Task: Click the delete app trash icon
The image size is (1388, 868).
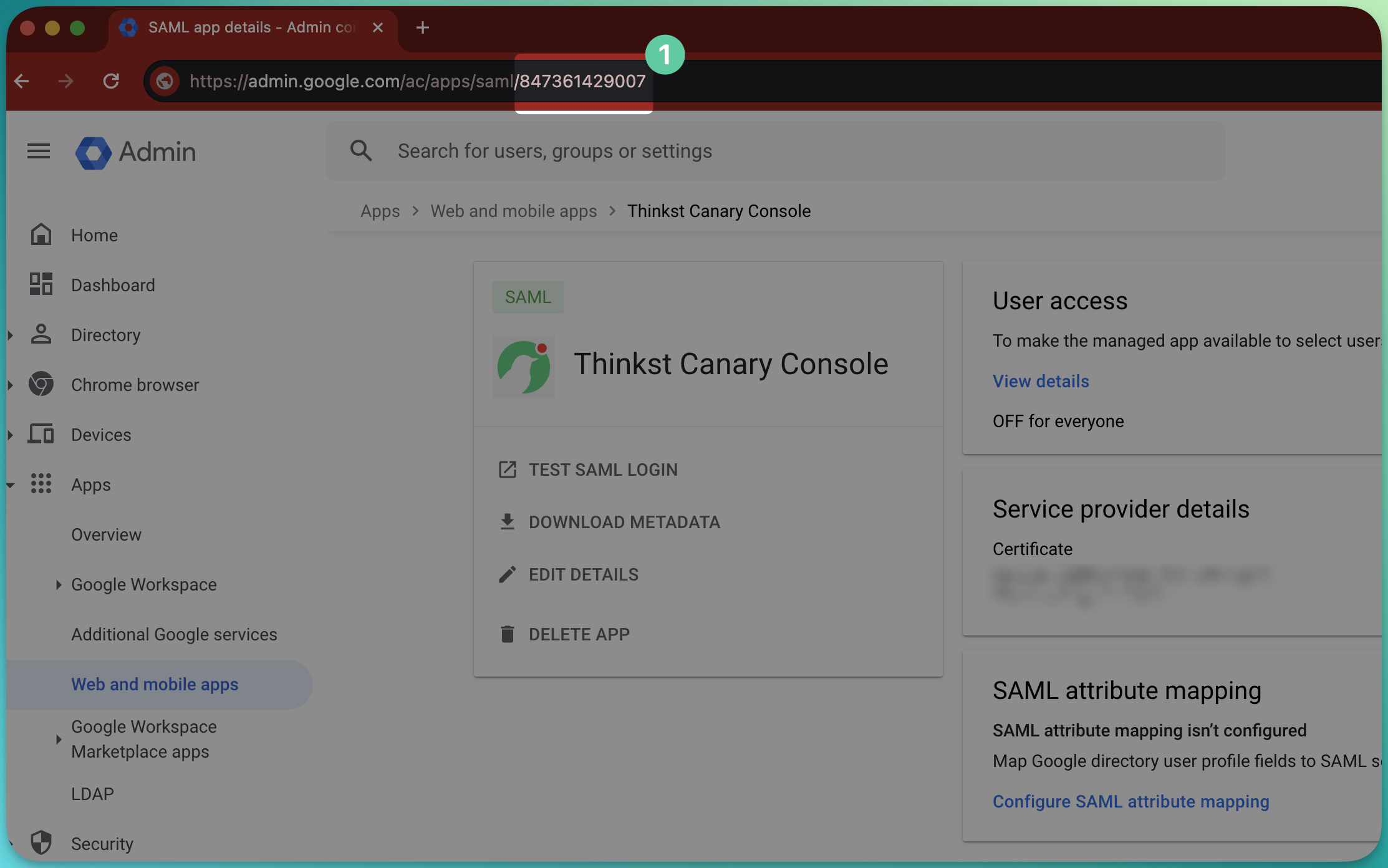Action: 508,634
